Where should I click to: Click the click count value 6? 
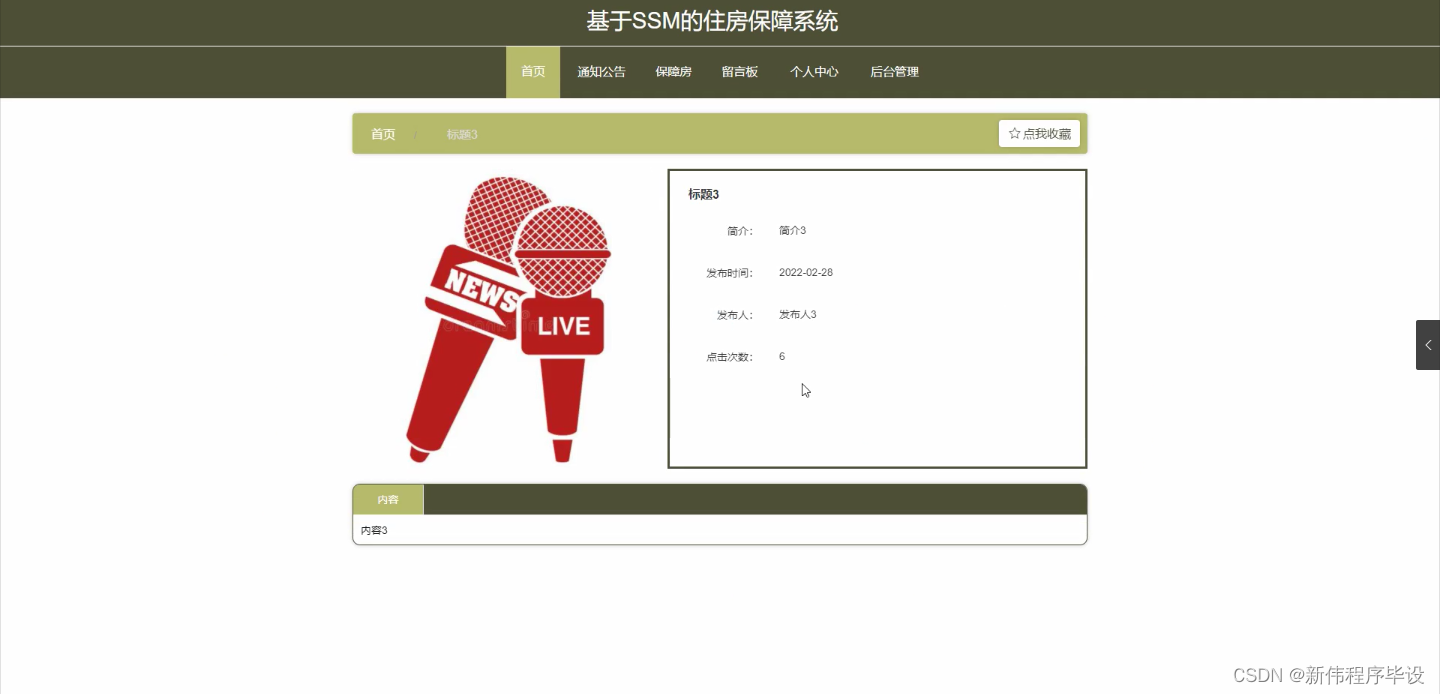click(x=782, y=357)
